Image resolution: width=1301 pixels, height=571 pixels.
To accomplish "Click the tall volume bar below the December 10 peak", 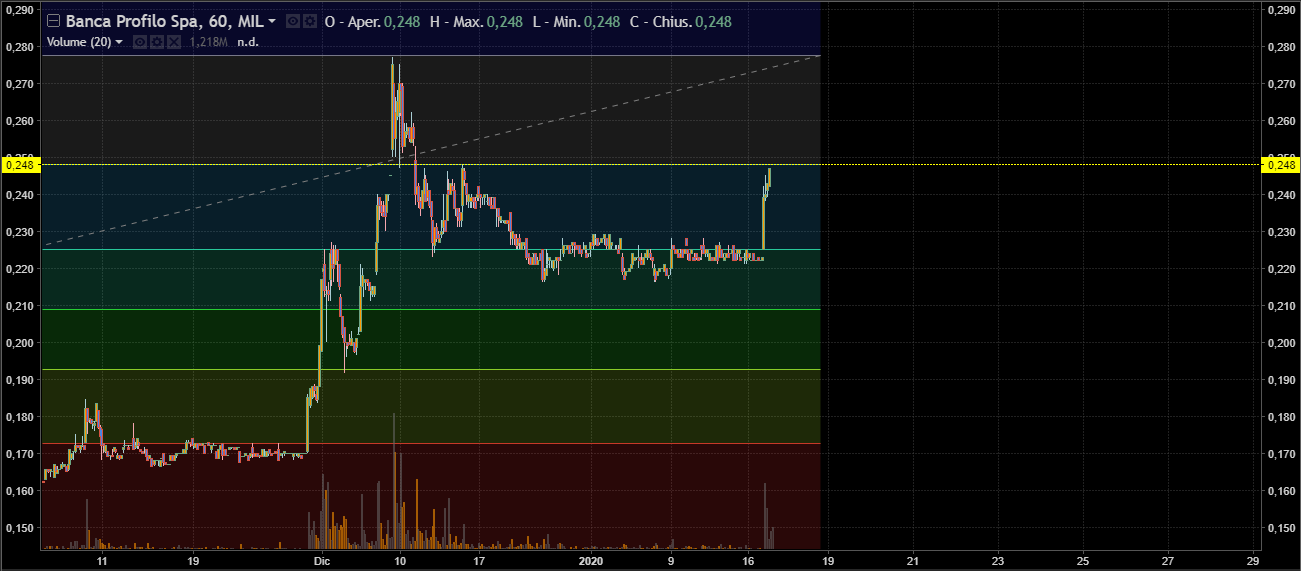I will click(395, 480).
